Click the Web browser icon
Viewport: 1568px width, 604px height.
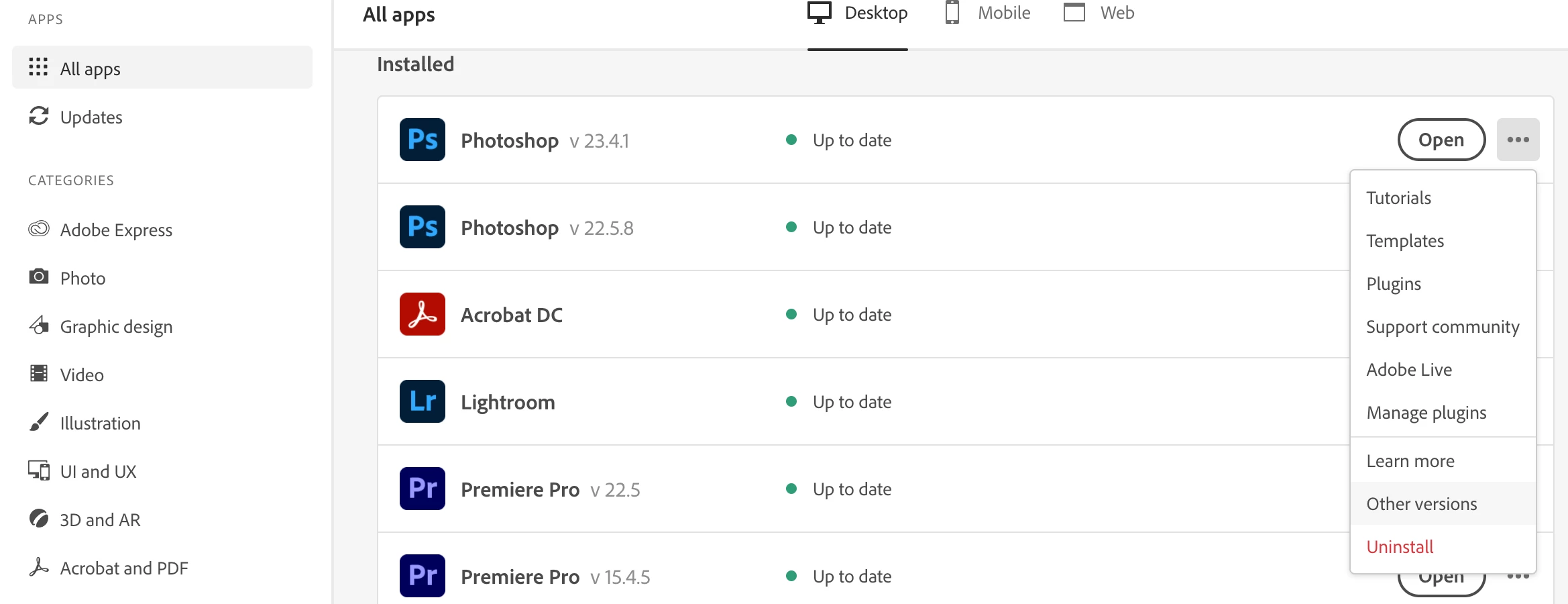click(x=1074, y=13)
